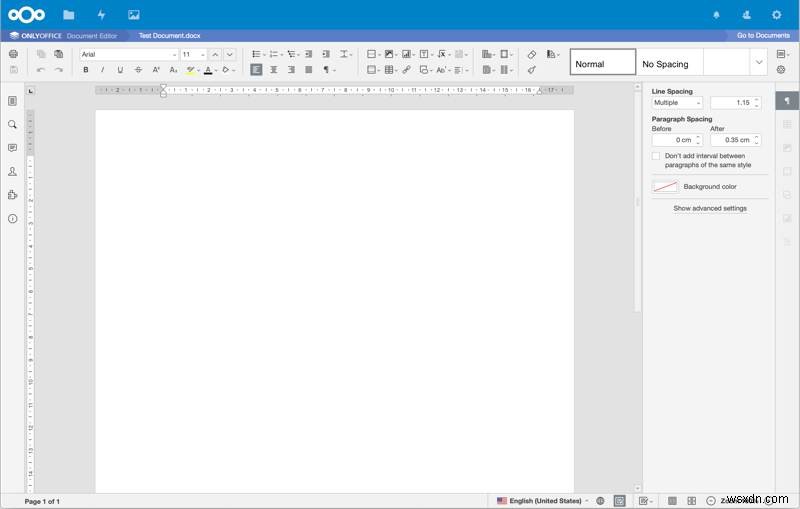Click the insert hyperlink chain icon
This screenshot has height=509, width=800.
click(407, 70)
